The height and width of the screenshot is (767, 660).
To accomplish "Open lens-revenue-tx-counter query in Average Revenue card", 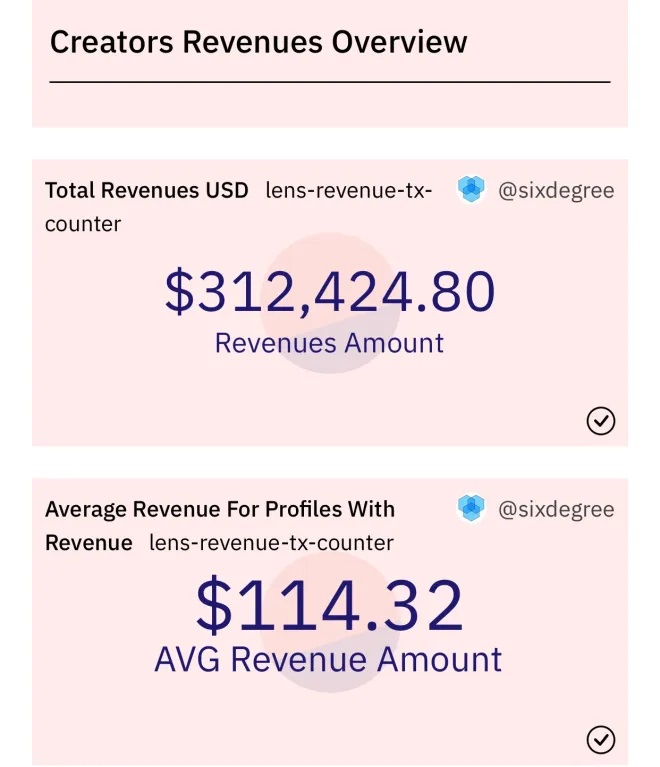I will coord(271,543).
